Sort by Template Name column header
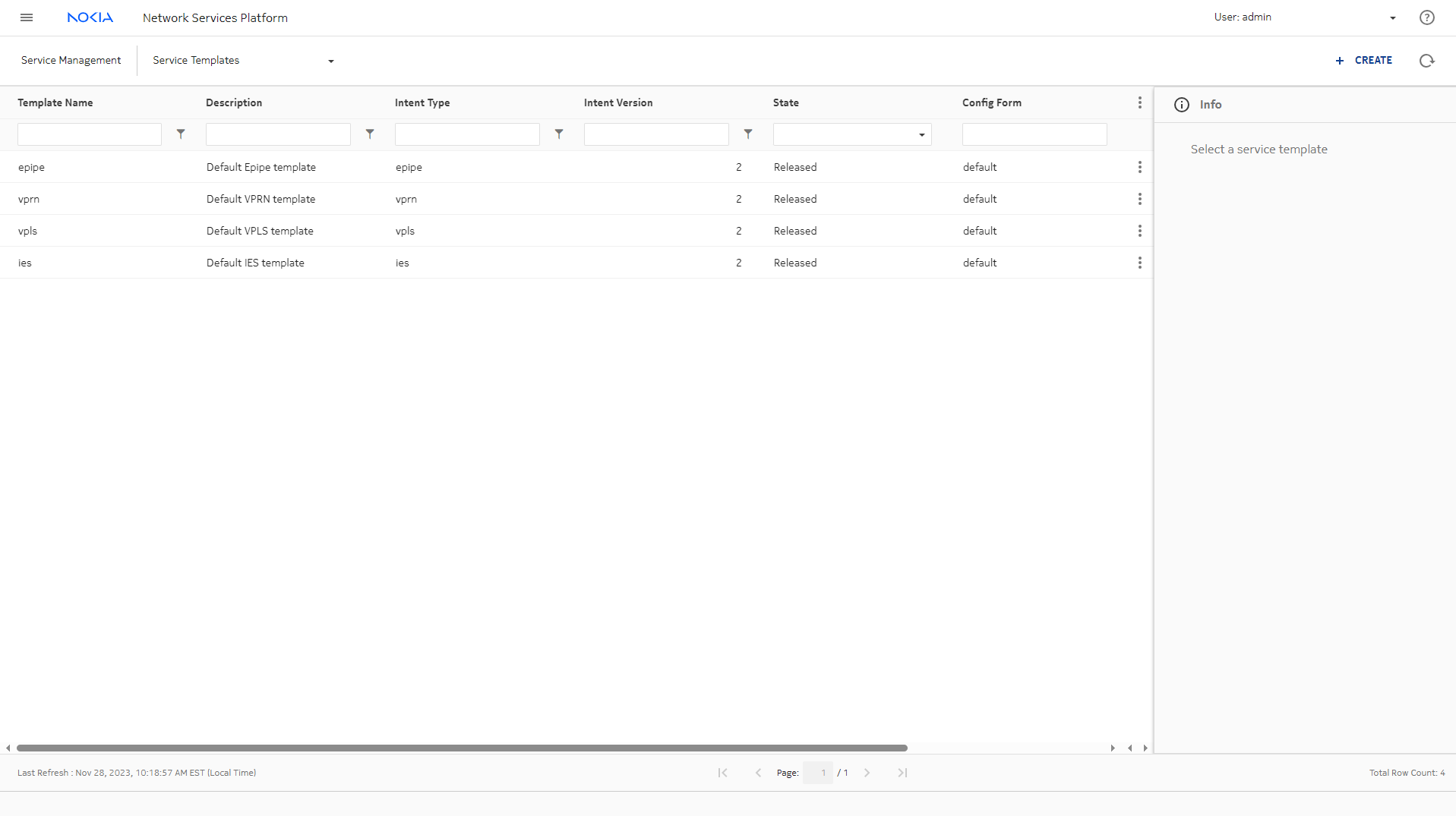 pyautogui.click(x=55, y=103)
